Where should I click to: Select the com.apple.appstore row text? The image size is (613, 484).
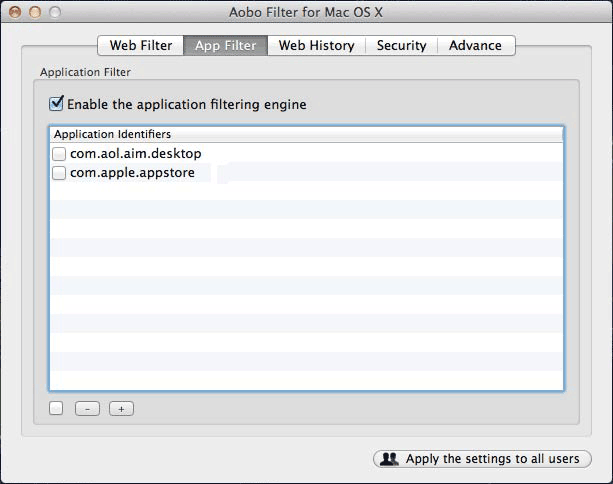132,173
